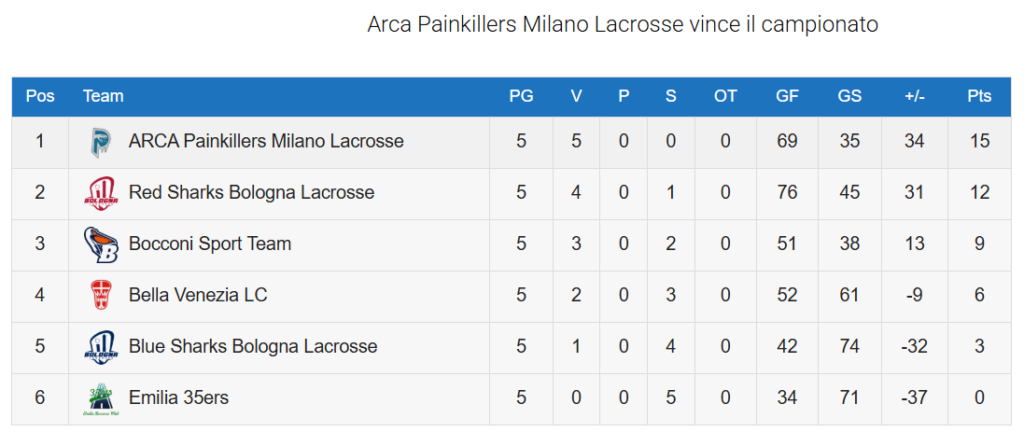This screenshot has height=432, width=1024.
Task: Sort table by the Pos column header
Action: (40, 97)
